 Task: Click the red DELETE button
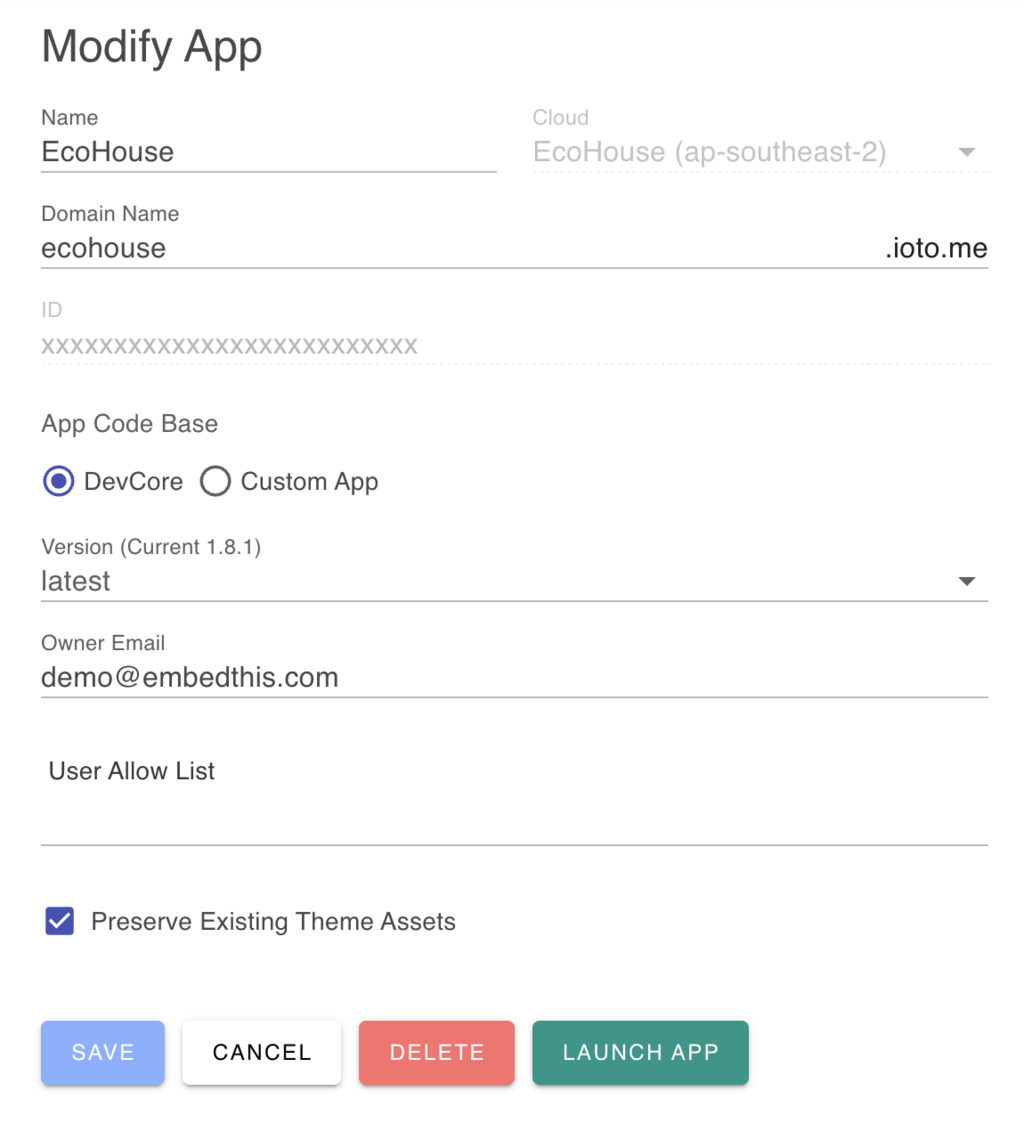pos(437,1052)
